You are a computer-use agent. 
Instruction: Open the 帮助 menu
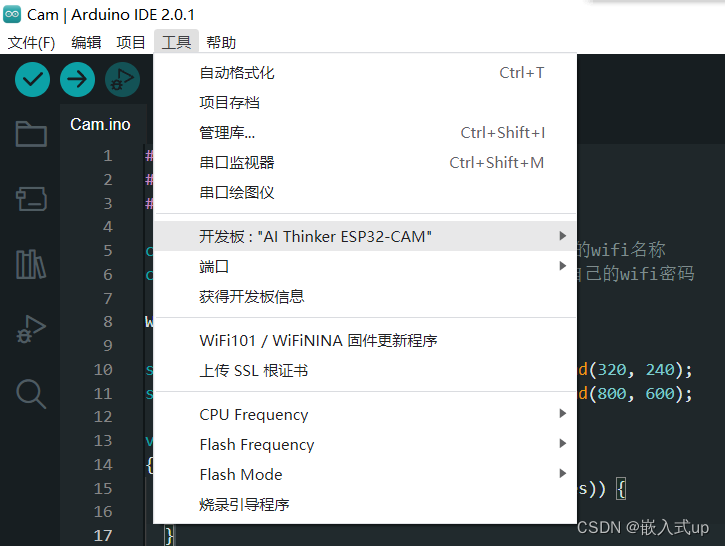pyautogui.click(x=221, y=43)
